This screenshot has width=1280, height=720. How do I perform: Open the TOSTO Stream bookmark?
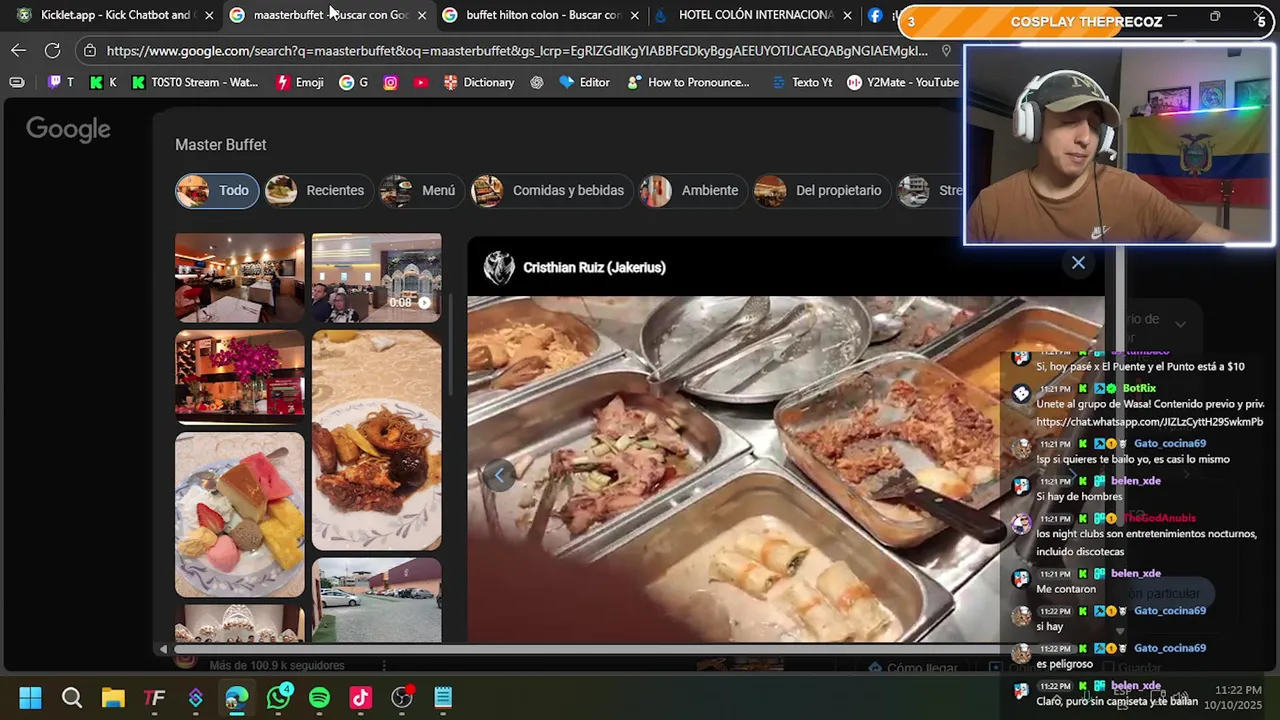coord(195,82)
